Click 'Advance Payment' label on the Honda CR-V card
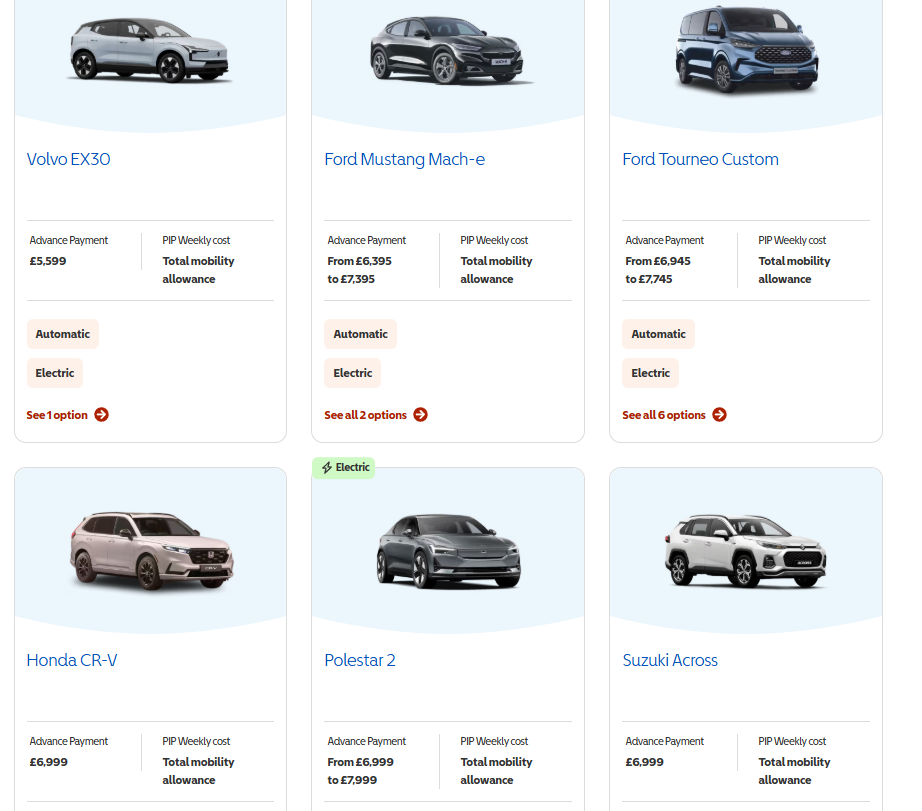The height and width of the screenshot is (811, 922). [69, 742]
